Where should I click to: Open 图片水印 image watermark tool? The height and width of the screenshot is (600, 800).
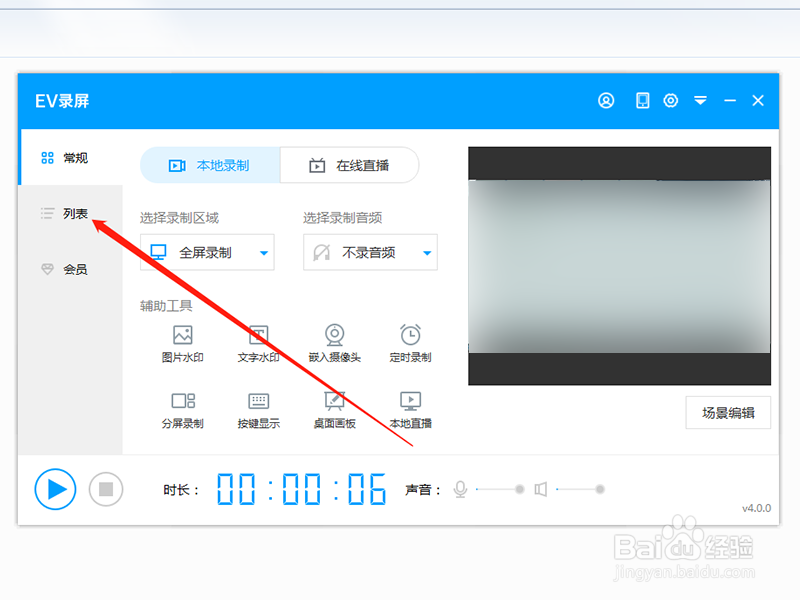click(183, 344)
